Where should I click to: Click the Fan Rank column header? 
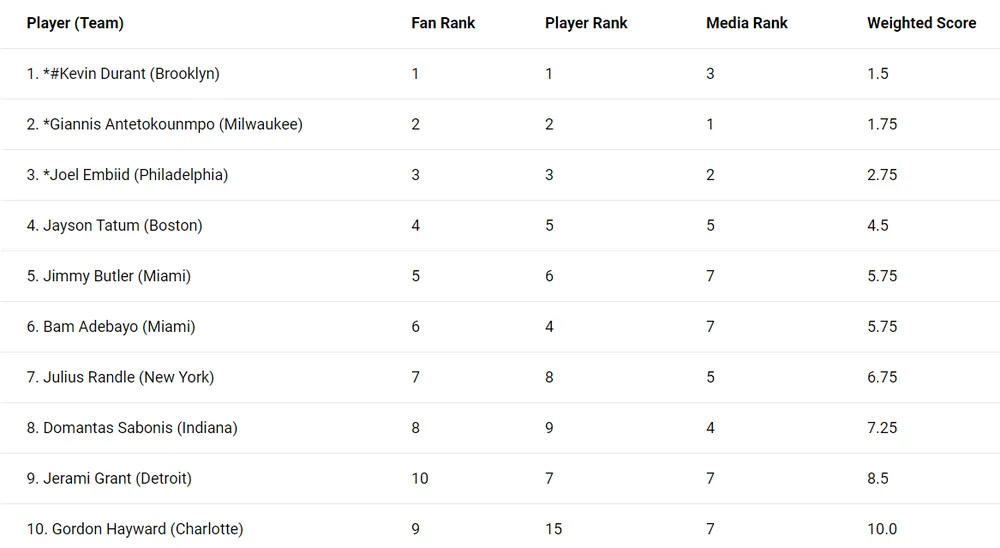443,23
